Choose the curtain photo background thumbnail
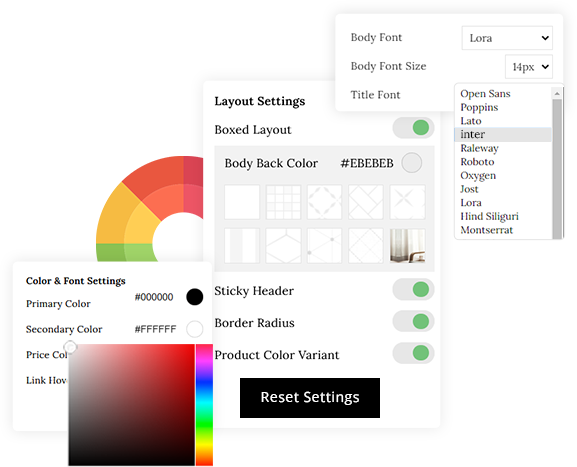Viewport: 577px width, 467px height. (x=407, y=245)
